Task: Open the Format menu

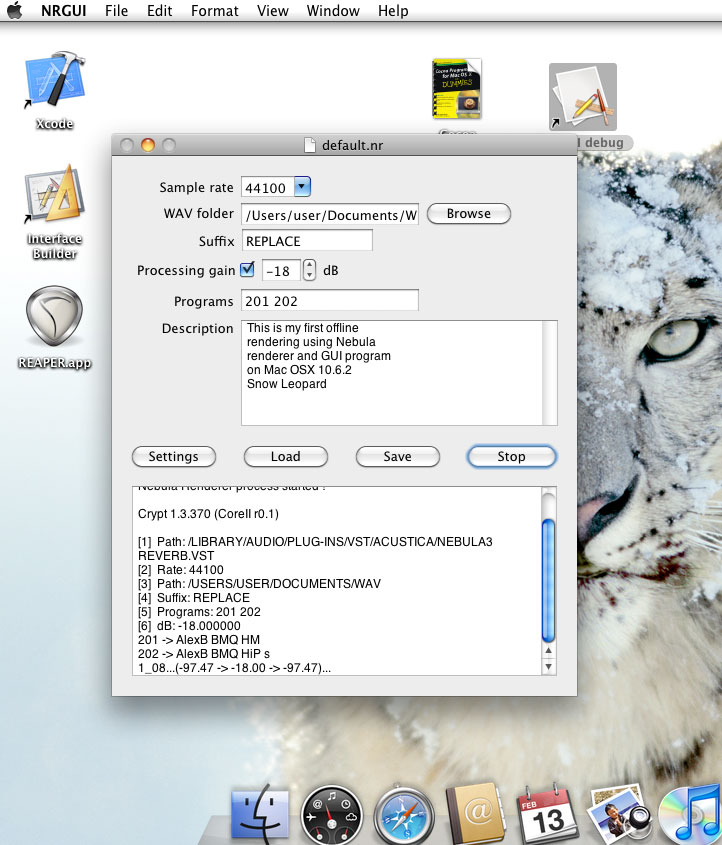Action: pyautogui.click(x=215, y=11)
